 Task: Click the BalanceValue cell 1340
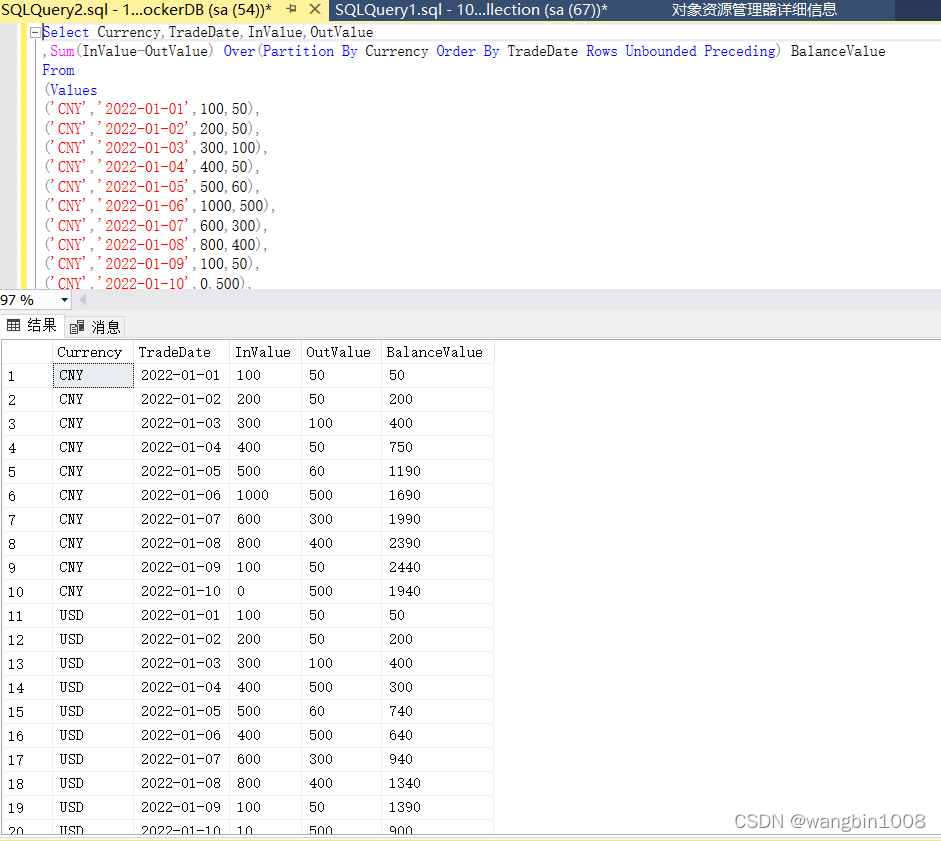tap(437, 783)
